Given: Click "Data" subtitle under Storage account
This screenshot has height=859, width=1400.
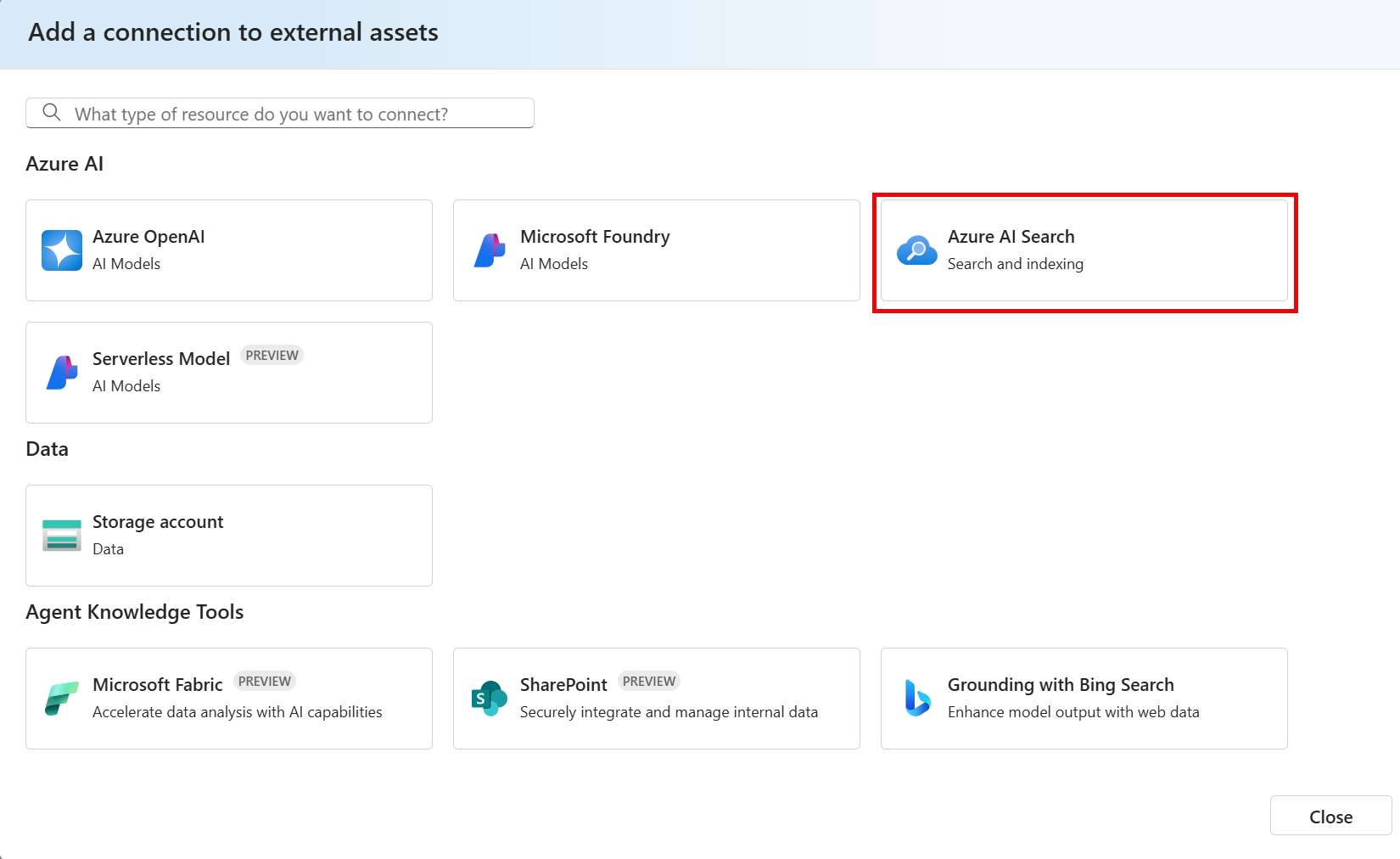Looking at the screenshot, I should click(x=108, y=549).
